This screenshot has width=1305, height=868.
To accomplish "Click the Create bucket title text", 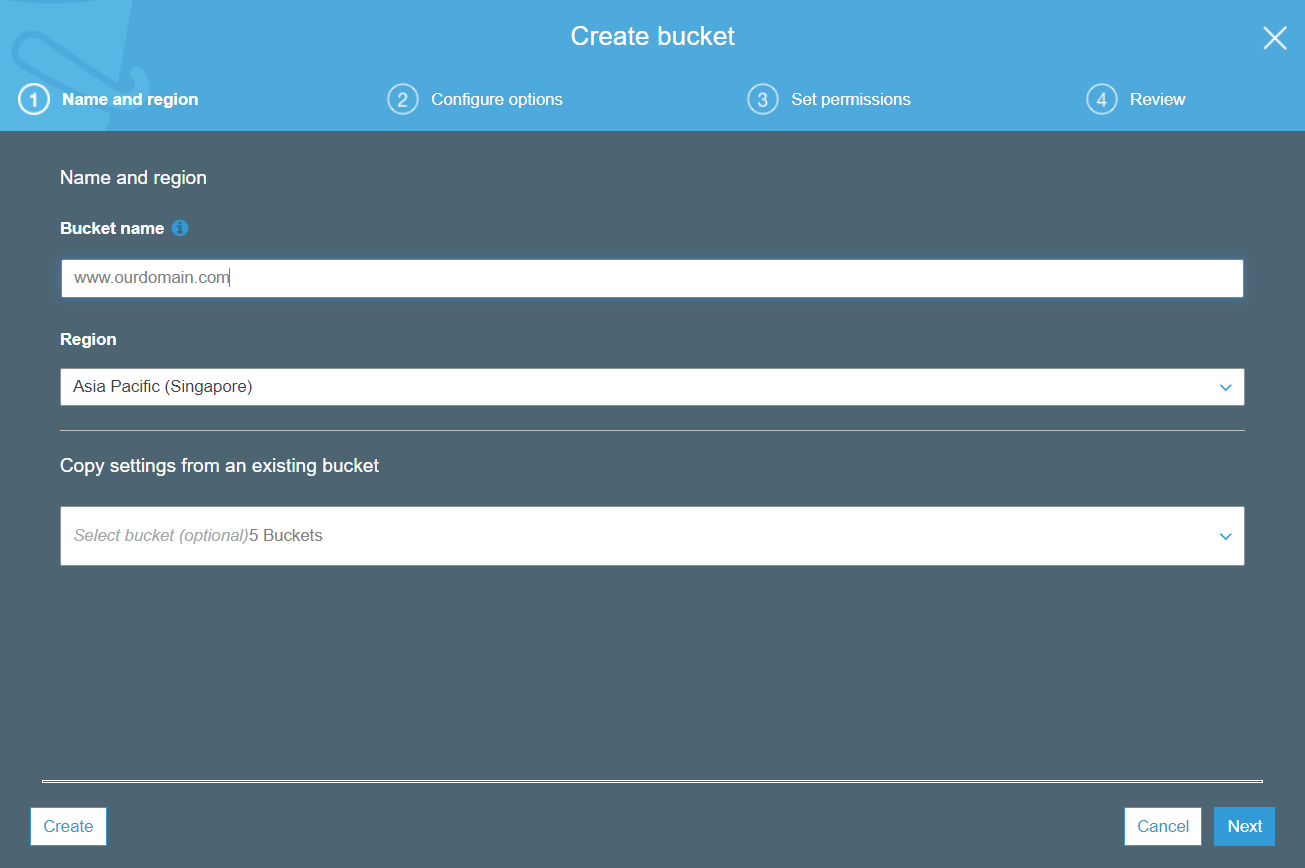I will tap(653, 37).
